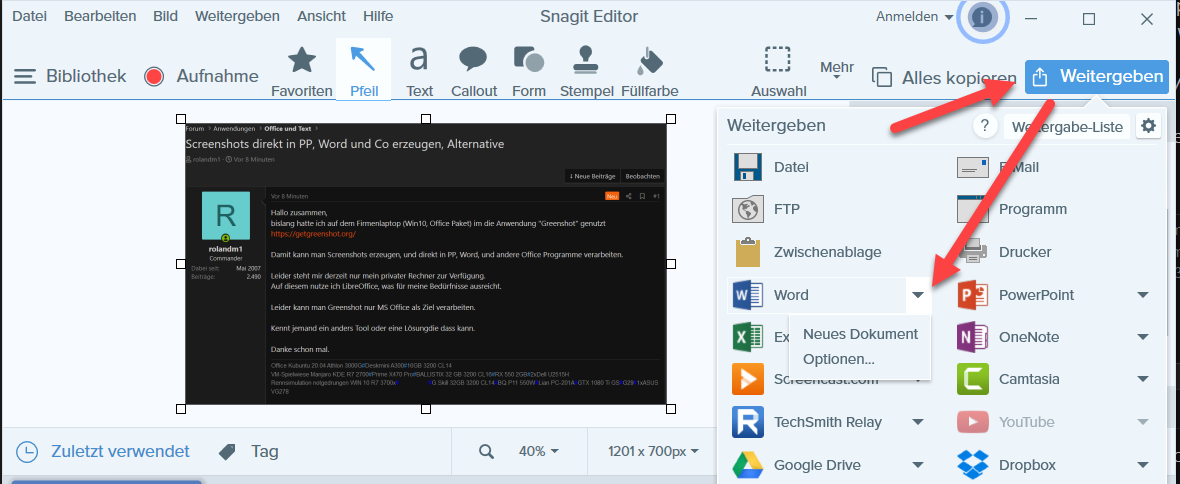1180x484 pixels.
Task: Click the bottom-right selection handle of the image
Action: (671, 409)
